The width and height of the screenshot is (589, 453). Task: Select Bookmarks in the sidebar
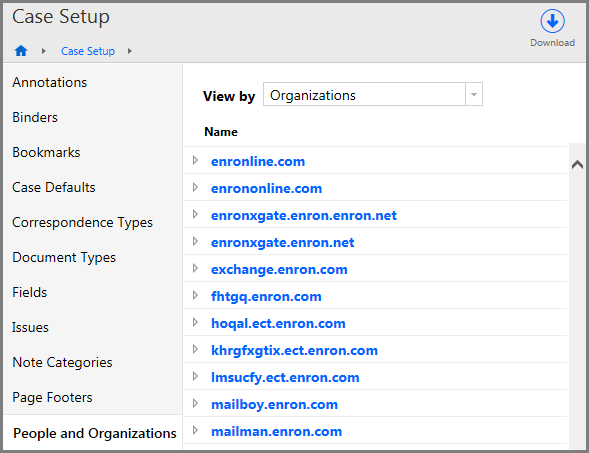[46, 152]
